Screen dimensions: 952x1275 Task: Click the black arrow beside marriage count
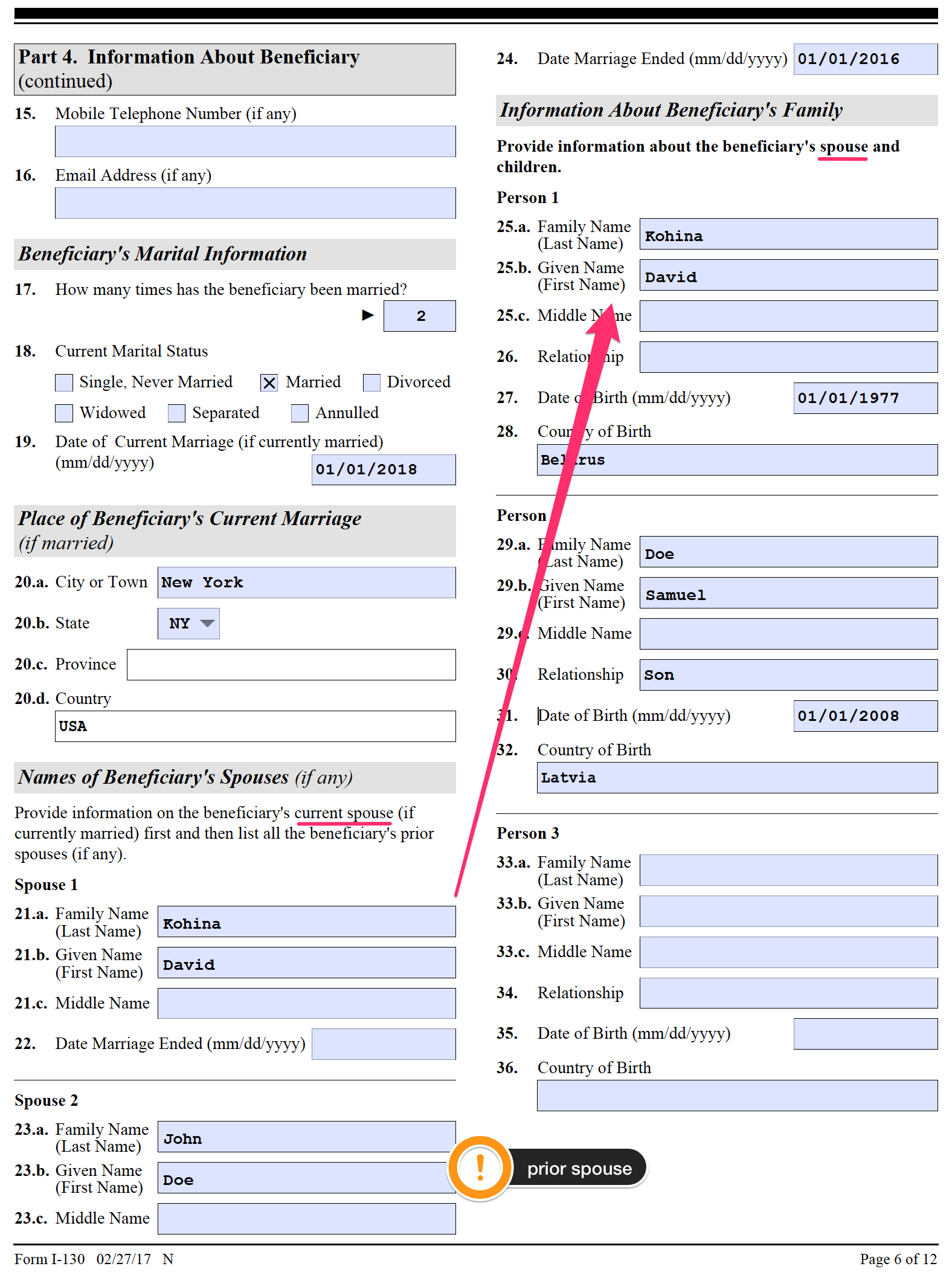pos(367,315)
